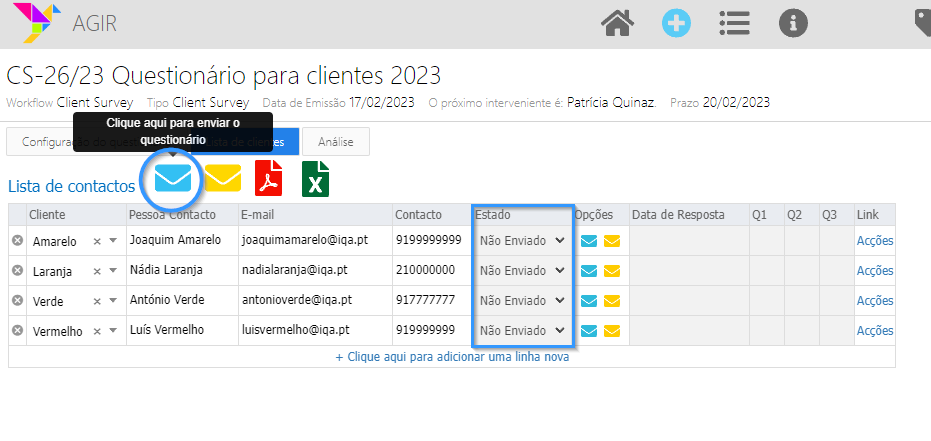Image resolution: width=931 pixels, height=441 pixels.
Task: Clear the Vermelho client selection
Action: pos(97,331)
